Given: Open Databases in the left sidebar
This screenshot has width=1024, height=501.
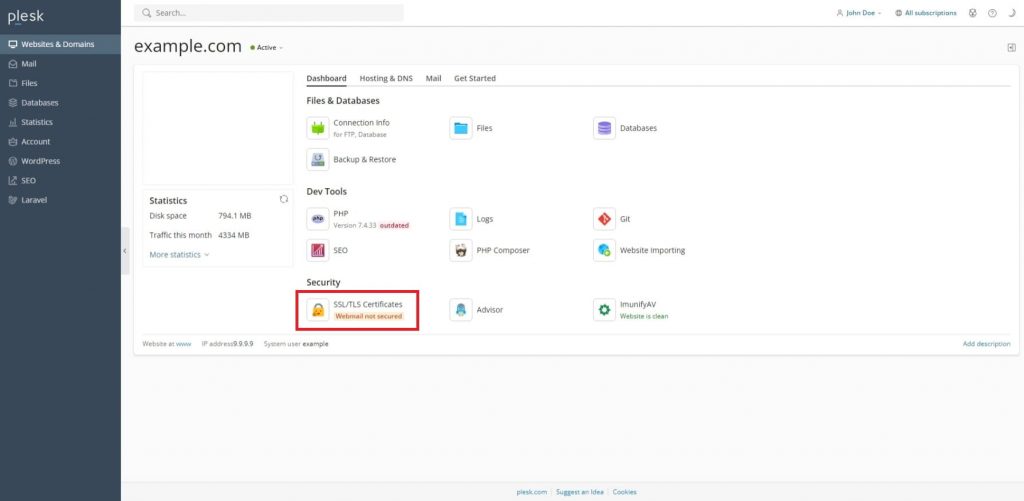Looking at the screenshot, I should (60, 103).
